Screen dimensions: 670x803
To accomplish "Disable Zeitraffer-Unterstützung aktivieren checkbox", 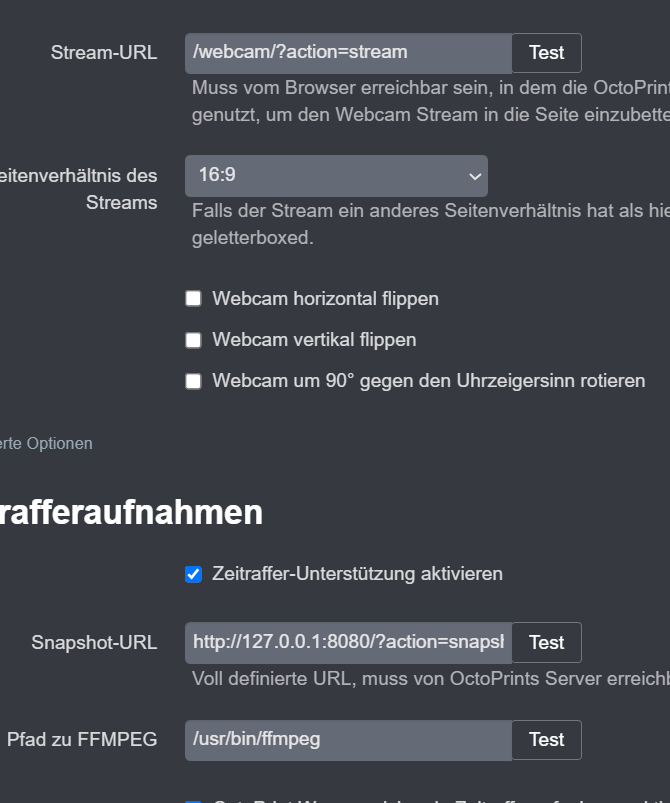I will click(x=194, y=574).
